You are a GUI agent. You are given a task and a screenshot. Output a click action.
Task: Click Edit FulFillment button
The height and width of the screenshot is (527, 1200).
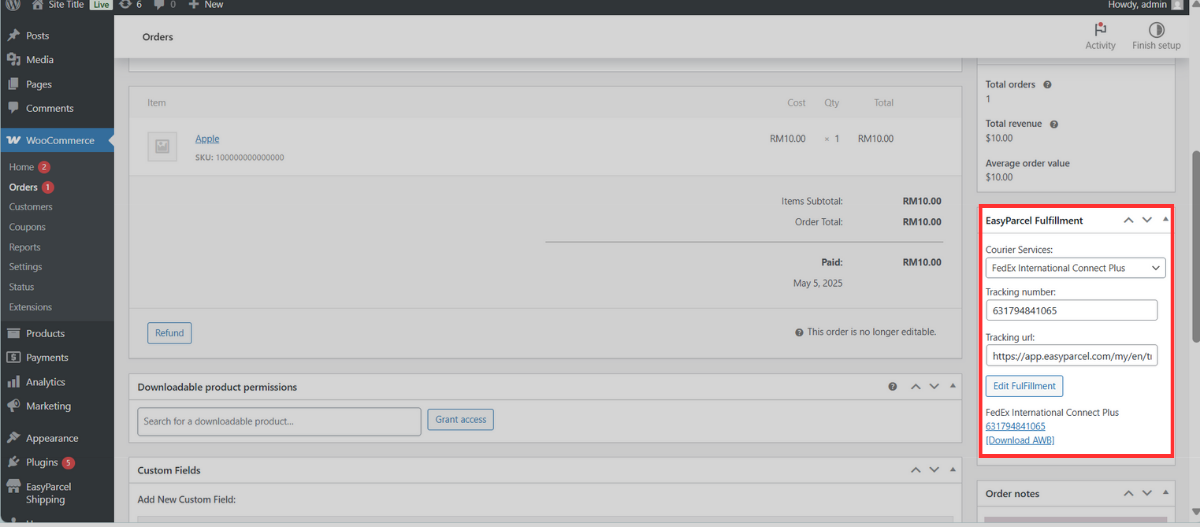coord(1024,386)
